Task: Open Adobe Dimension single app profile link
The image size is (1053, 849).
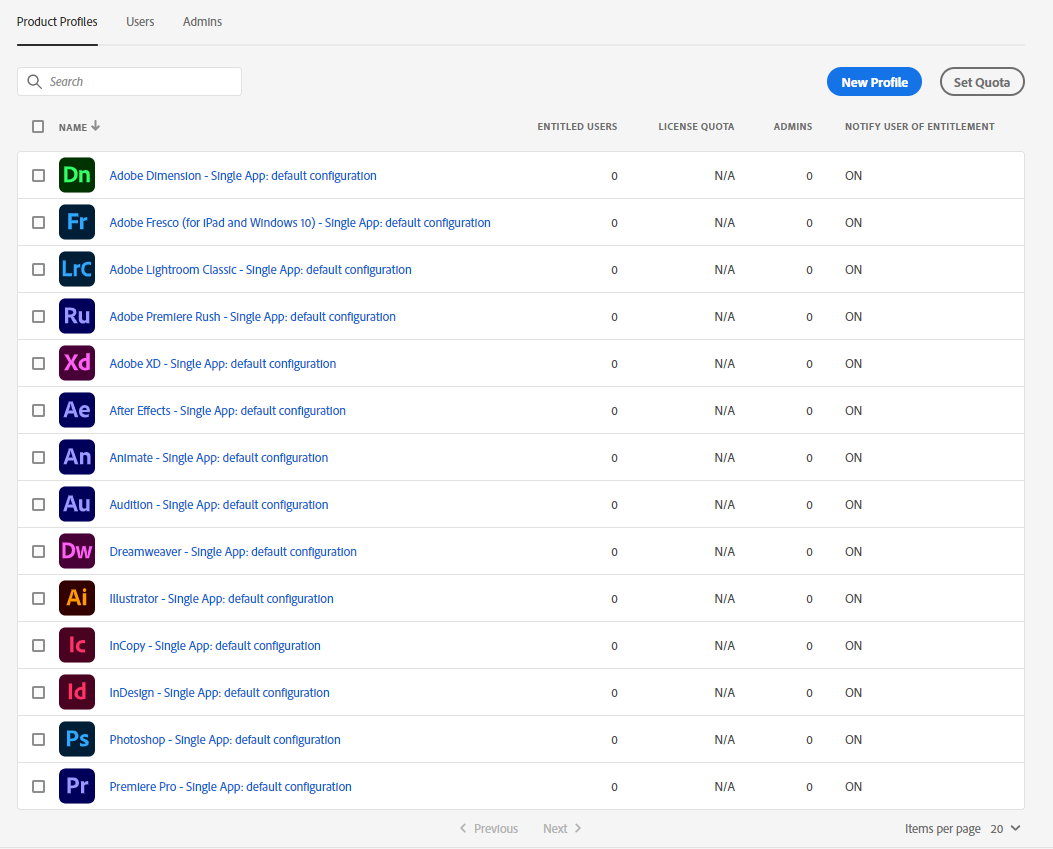Action: 243,175
